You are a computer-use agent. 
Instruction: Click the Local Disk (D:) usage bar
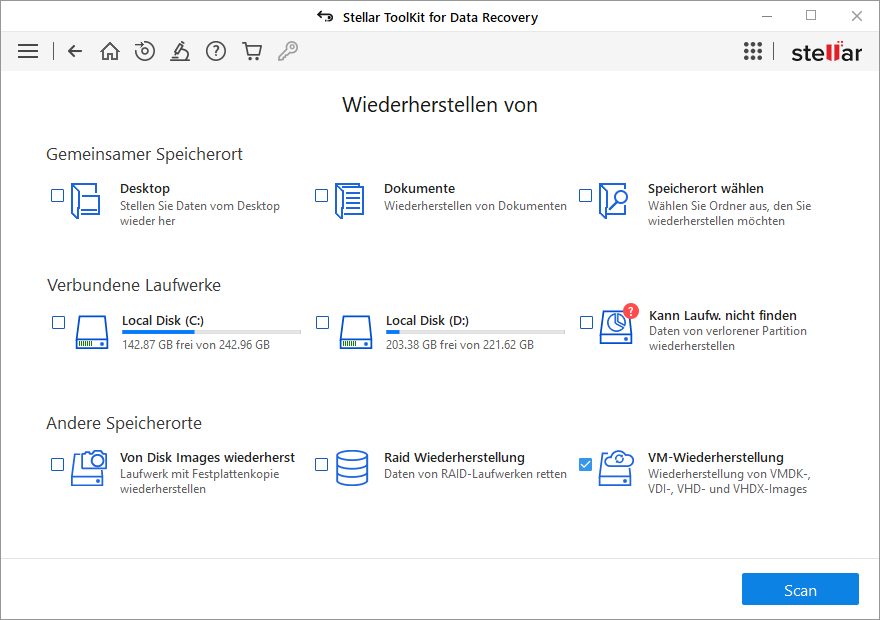coord(475,332)
